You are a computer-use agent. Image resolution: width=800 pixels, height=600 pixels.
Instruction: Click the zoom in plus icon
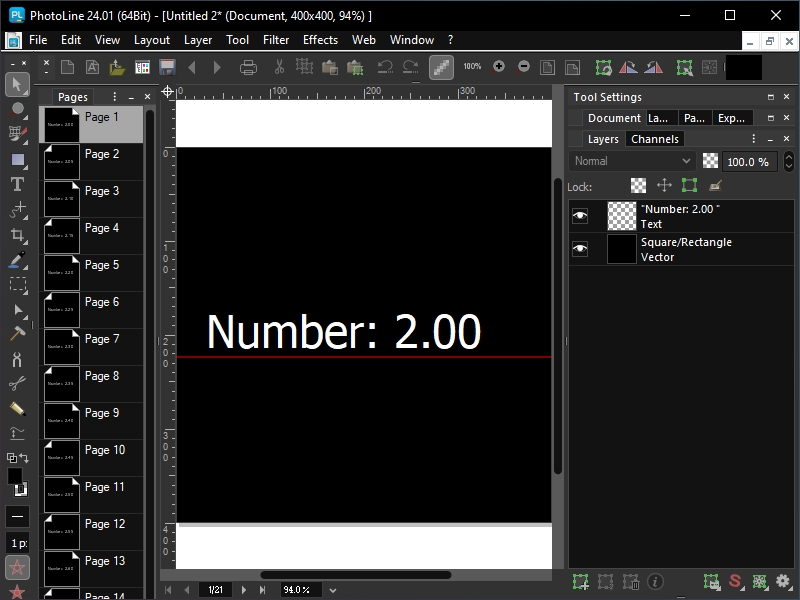[498, 66]
